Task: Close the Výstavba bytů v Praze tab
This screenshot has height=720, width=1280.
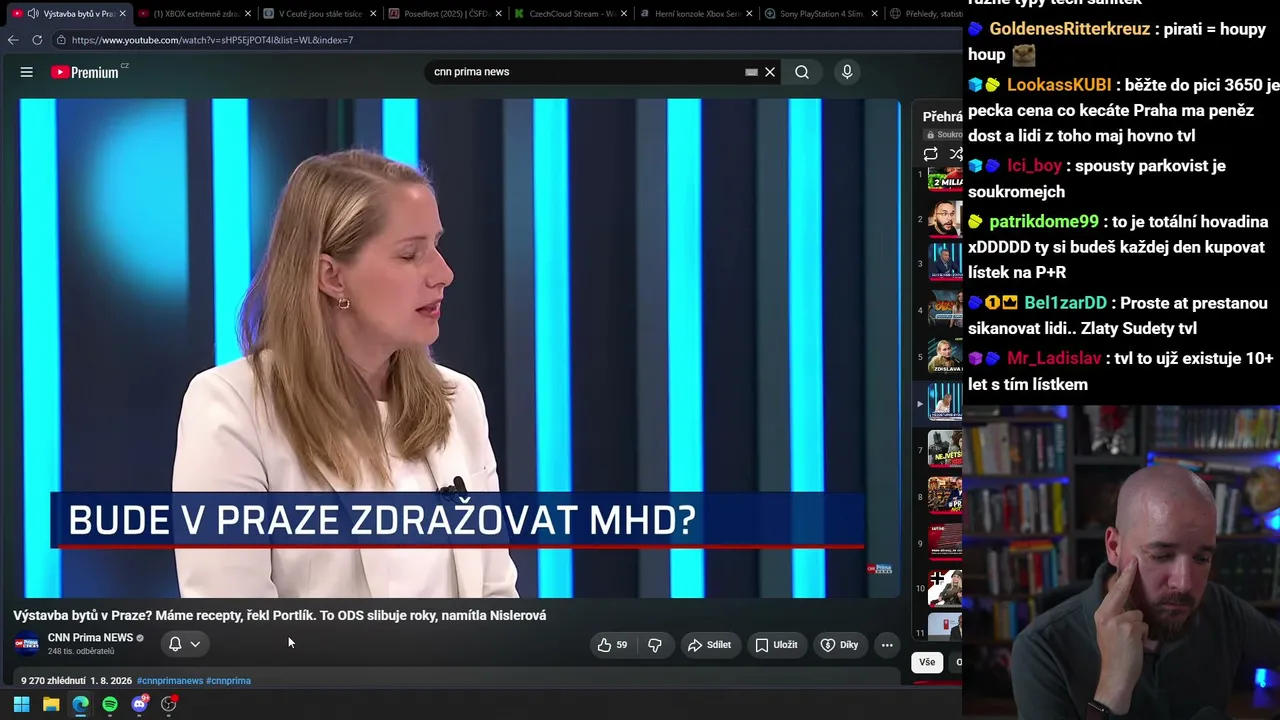Action: pos(122,14)
